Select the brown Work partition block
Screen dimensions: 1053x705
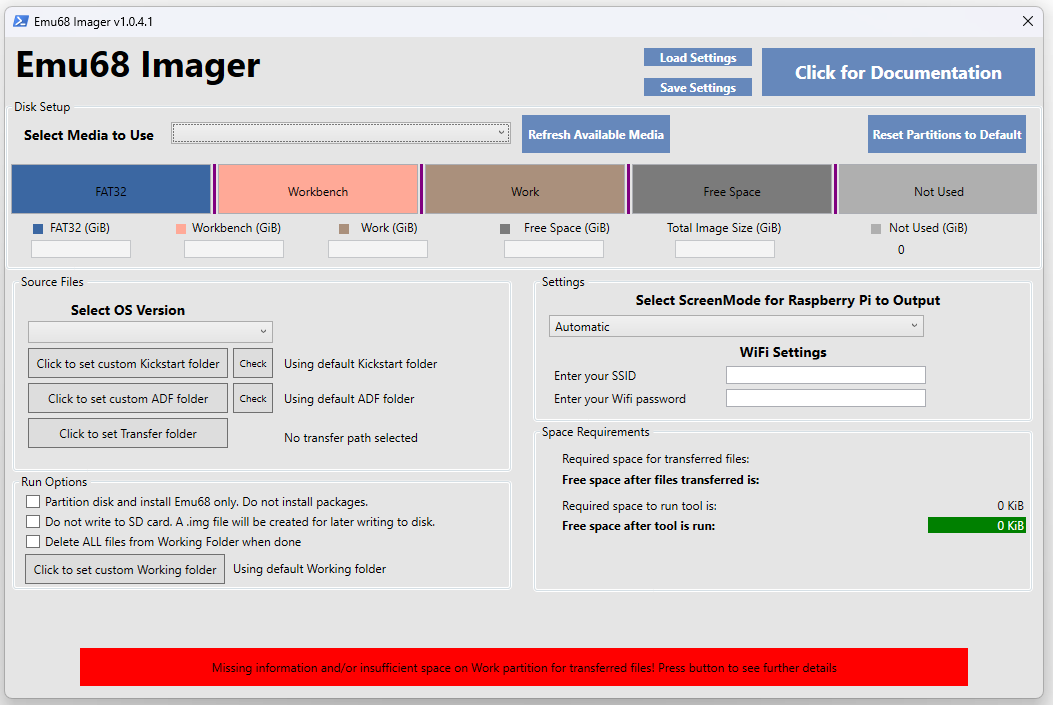(x=524, y=189)
